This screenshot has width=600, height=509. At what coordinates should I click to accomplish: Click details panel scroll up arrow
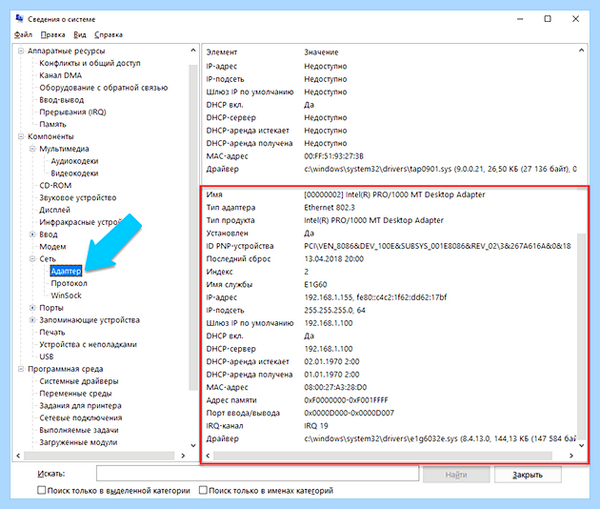click(581, 51)
